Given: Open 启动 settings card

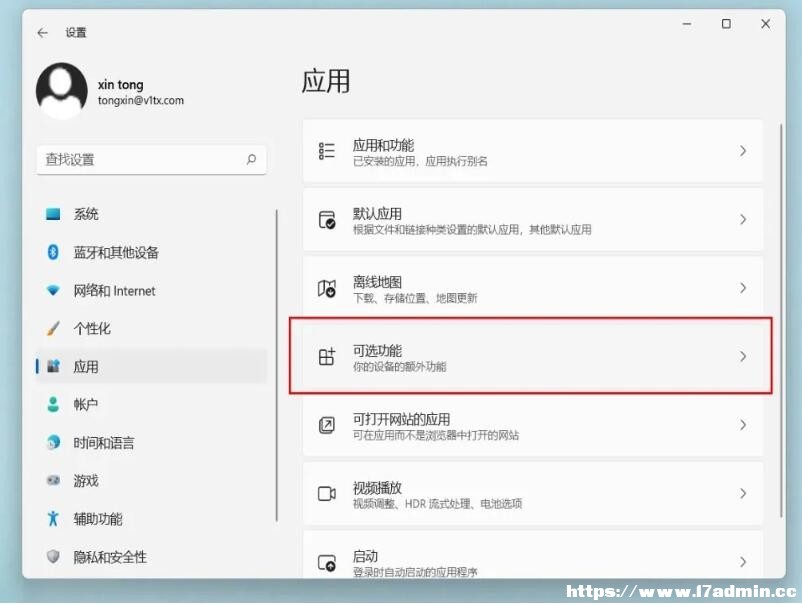Looking at the screenshot, I should coord(532,555).
